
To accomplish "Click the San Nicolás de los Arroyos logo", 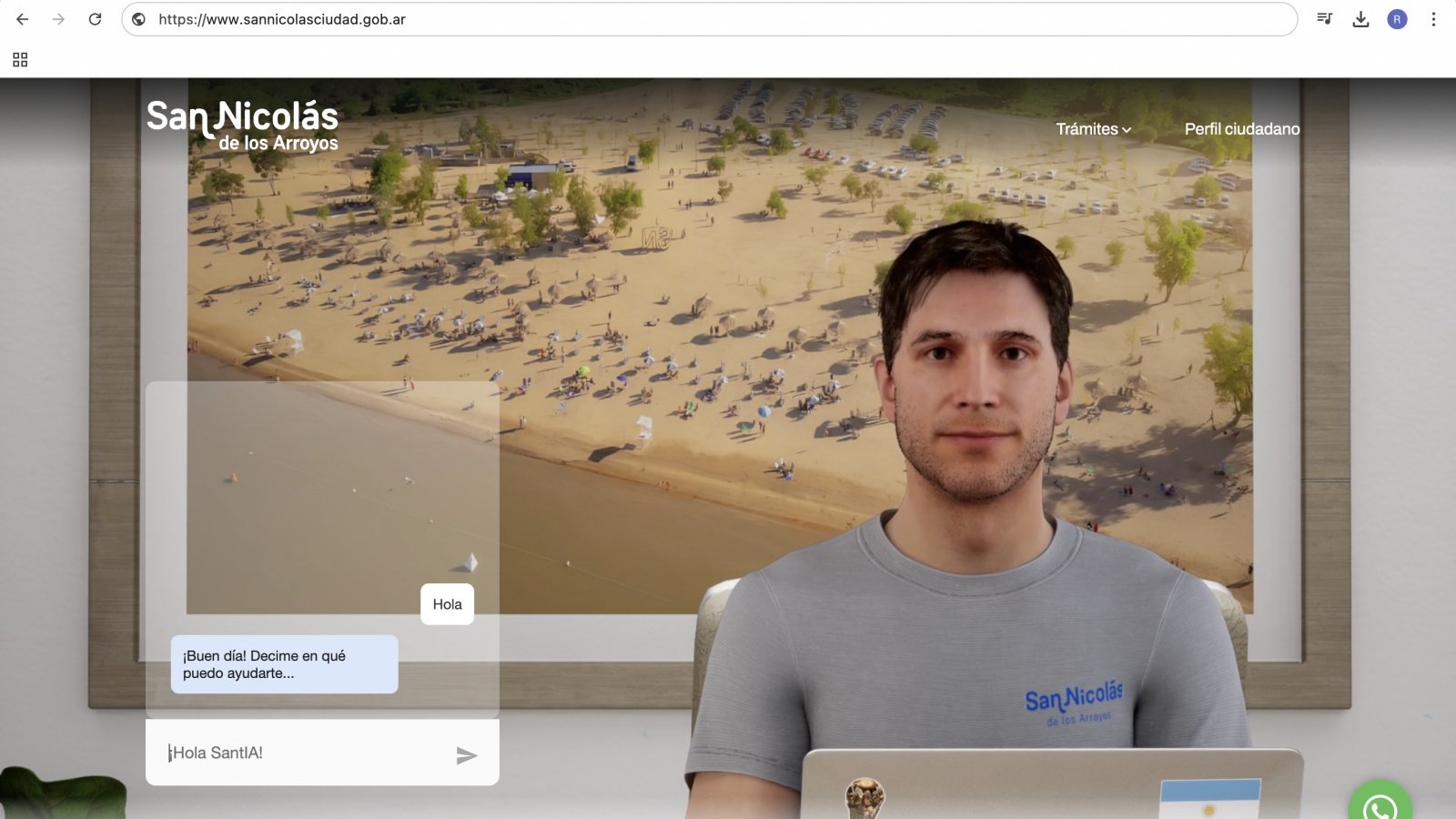I will (242, 126).
